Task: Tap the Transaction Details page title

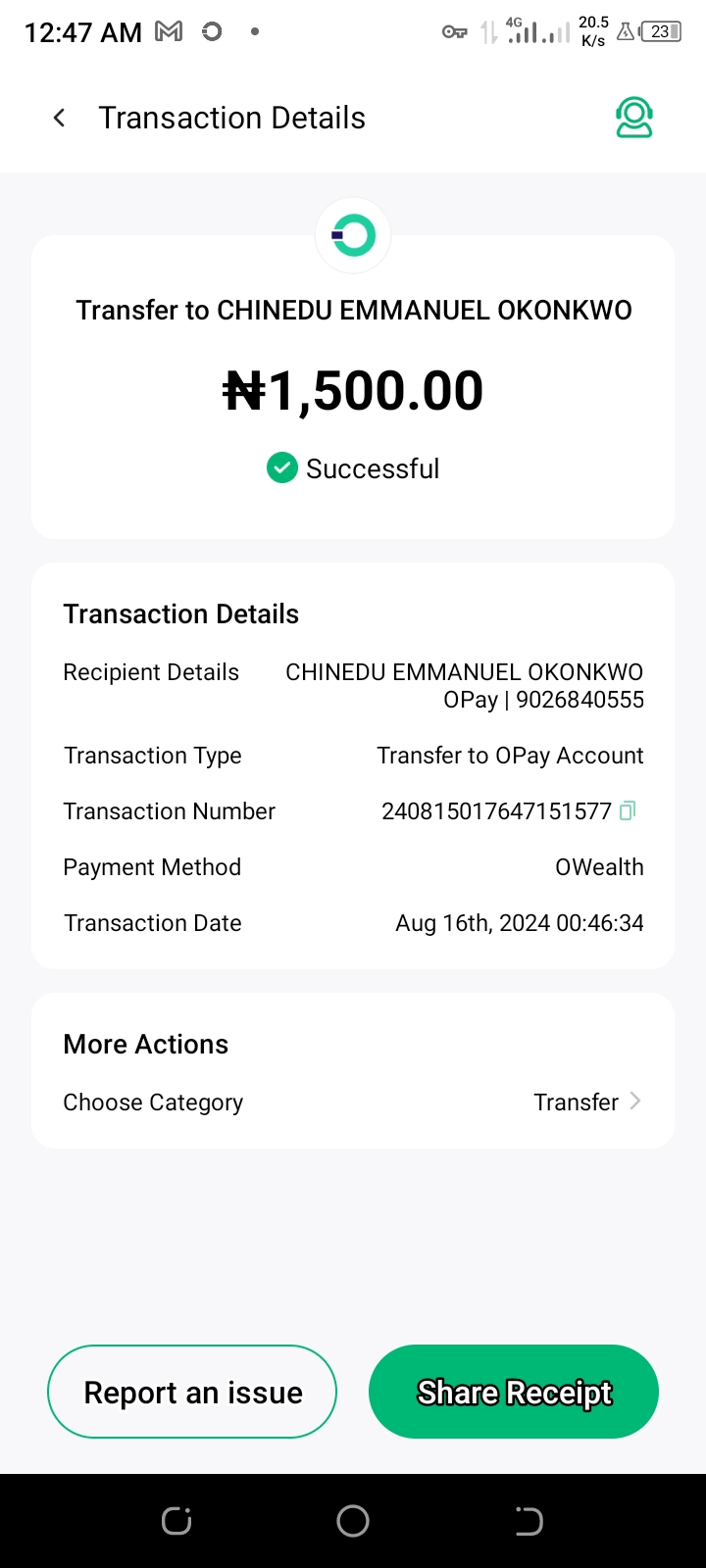Action: [231, 119]
